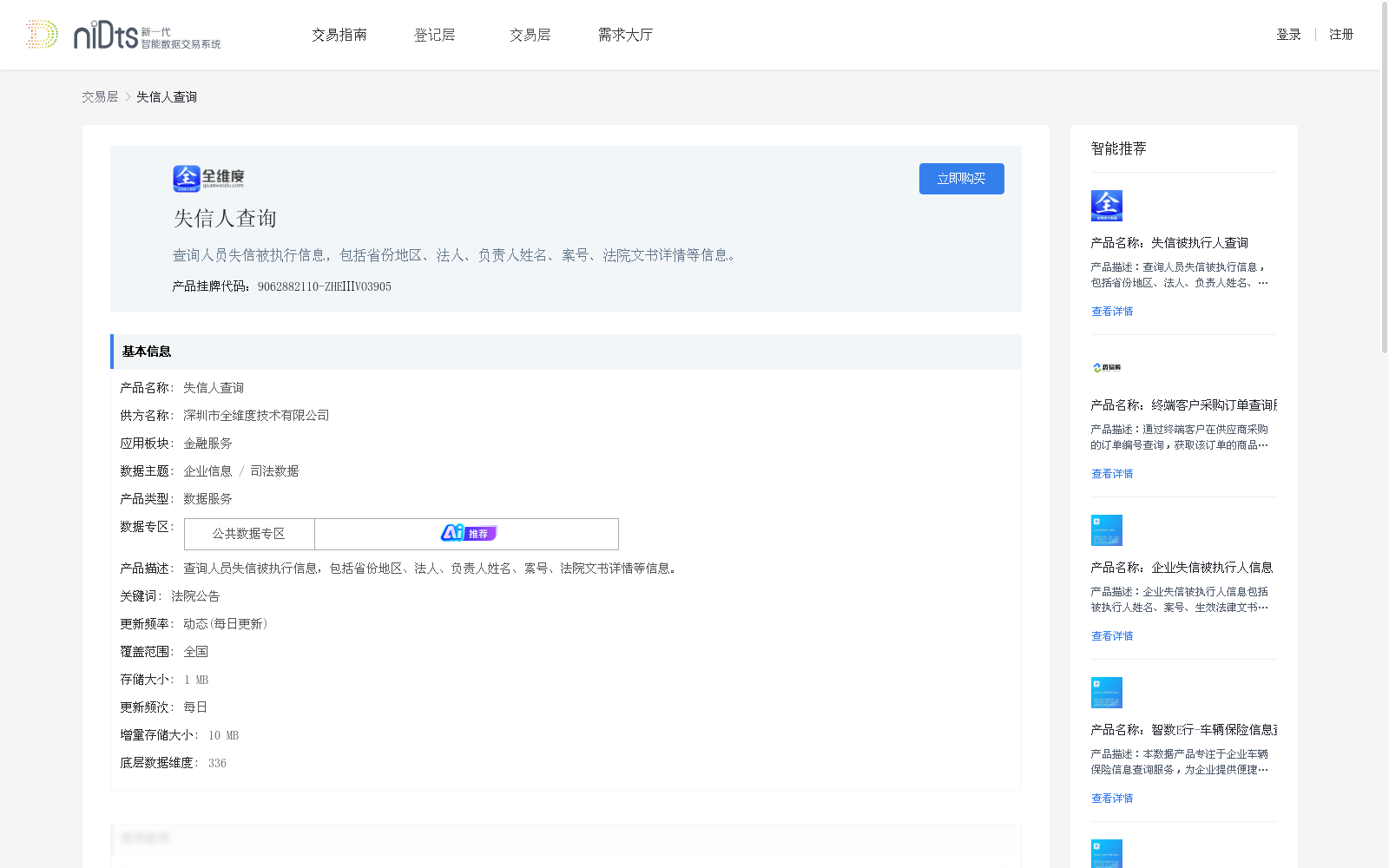View details of 企业失信被执行人信息
1389x868 pixels.
(1112, 636)
